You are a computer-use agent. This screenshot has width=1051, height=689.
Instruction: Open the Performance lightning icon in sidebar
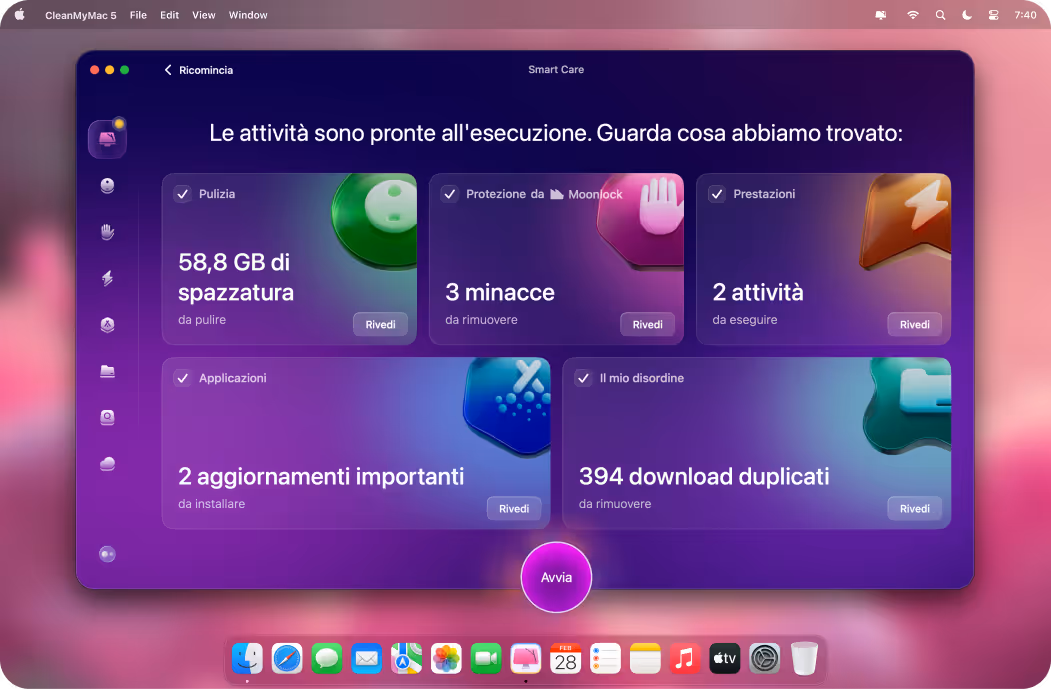(107, 278)
